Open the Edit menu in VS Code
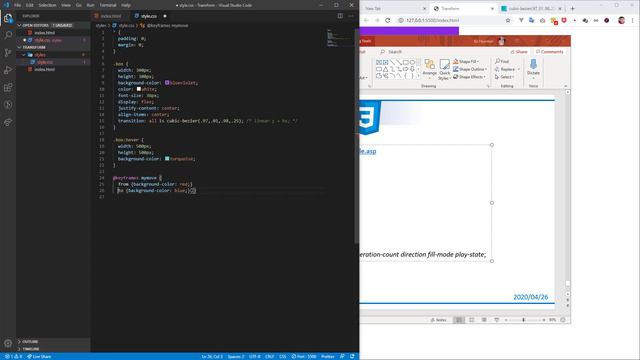 pyautogui.click(x=29, y=5)
